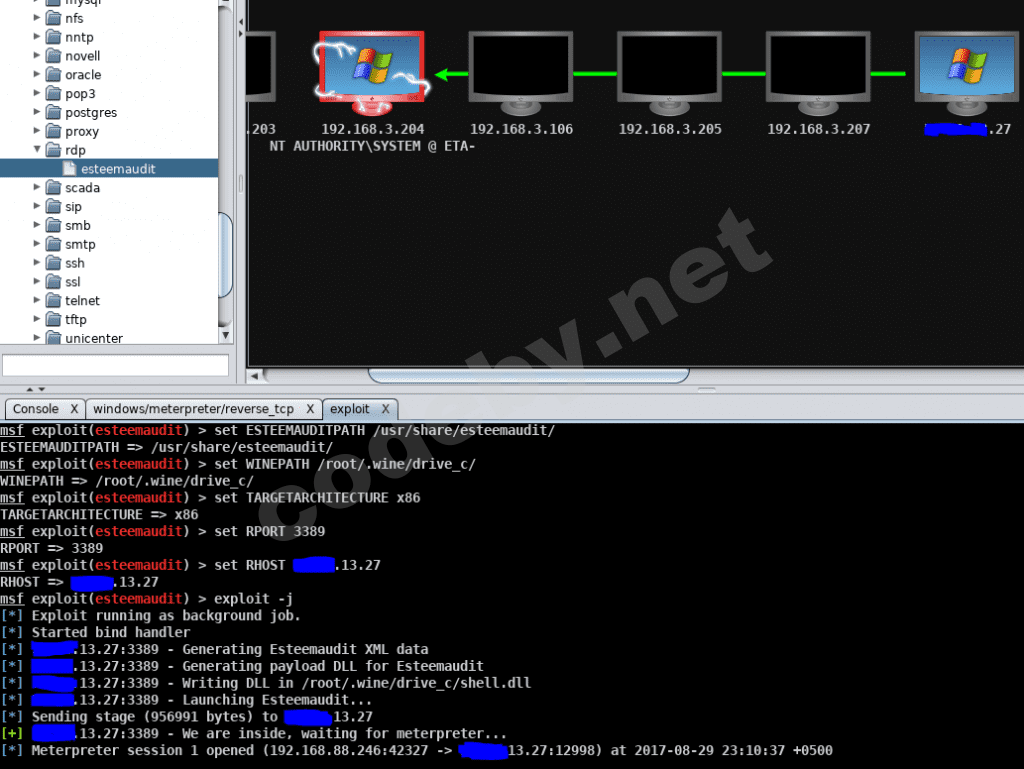Expand the postgres tree node
Image resolution: width=1024 pixels, height=769 pixels.
click(37, 112)
